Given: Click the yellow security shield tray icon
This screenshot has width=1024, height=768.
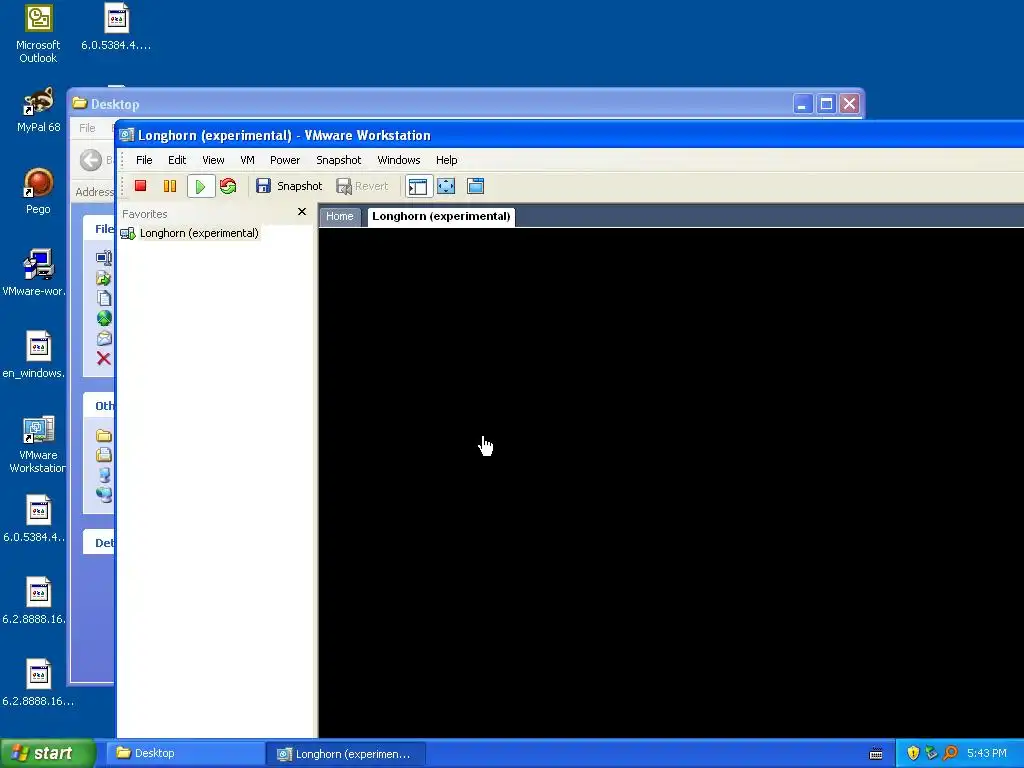Looking at the screenshot, I should coord(913,753).
